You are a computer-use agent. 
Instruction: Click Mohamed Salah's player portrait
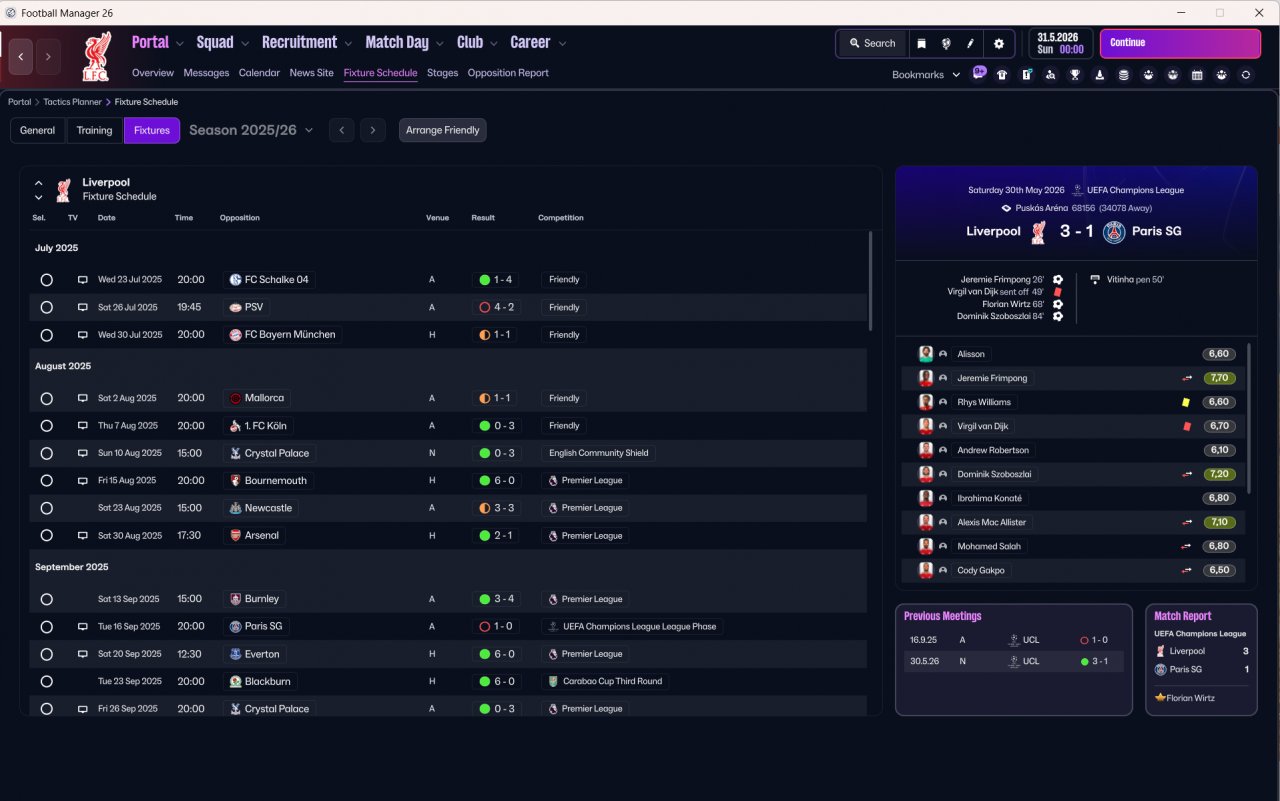[926, 546]
